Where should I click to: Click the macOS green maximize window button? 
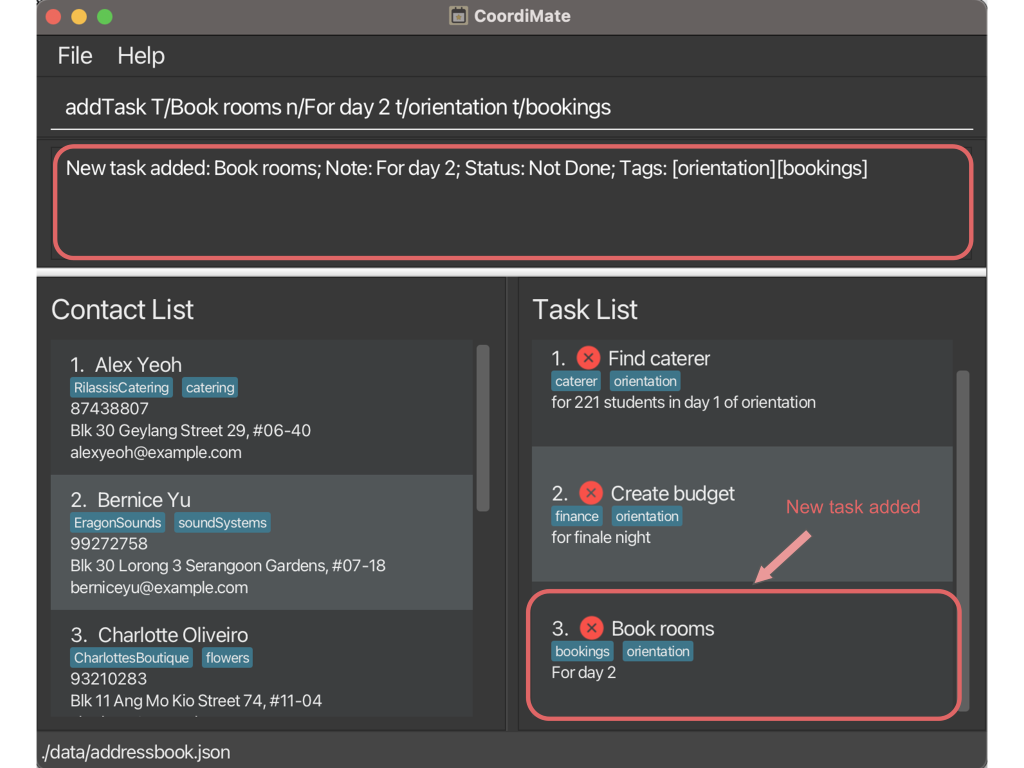(x=104, y=17)
